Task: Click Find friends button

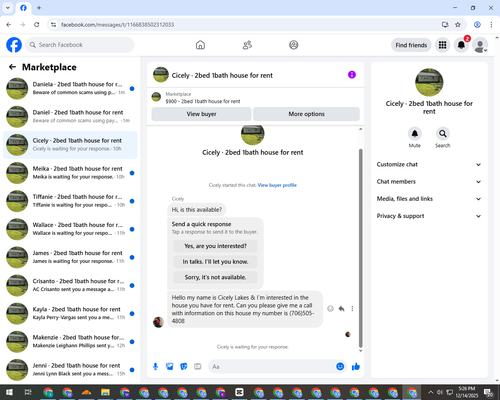Action: tap(411, 45)
